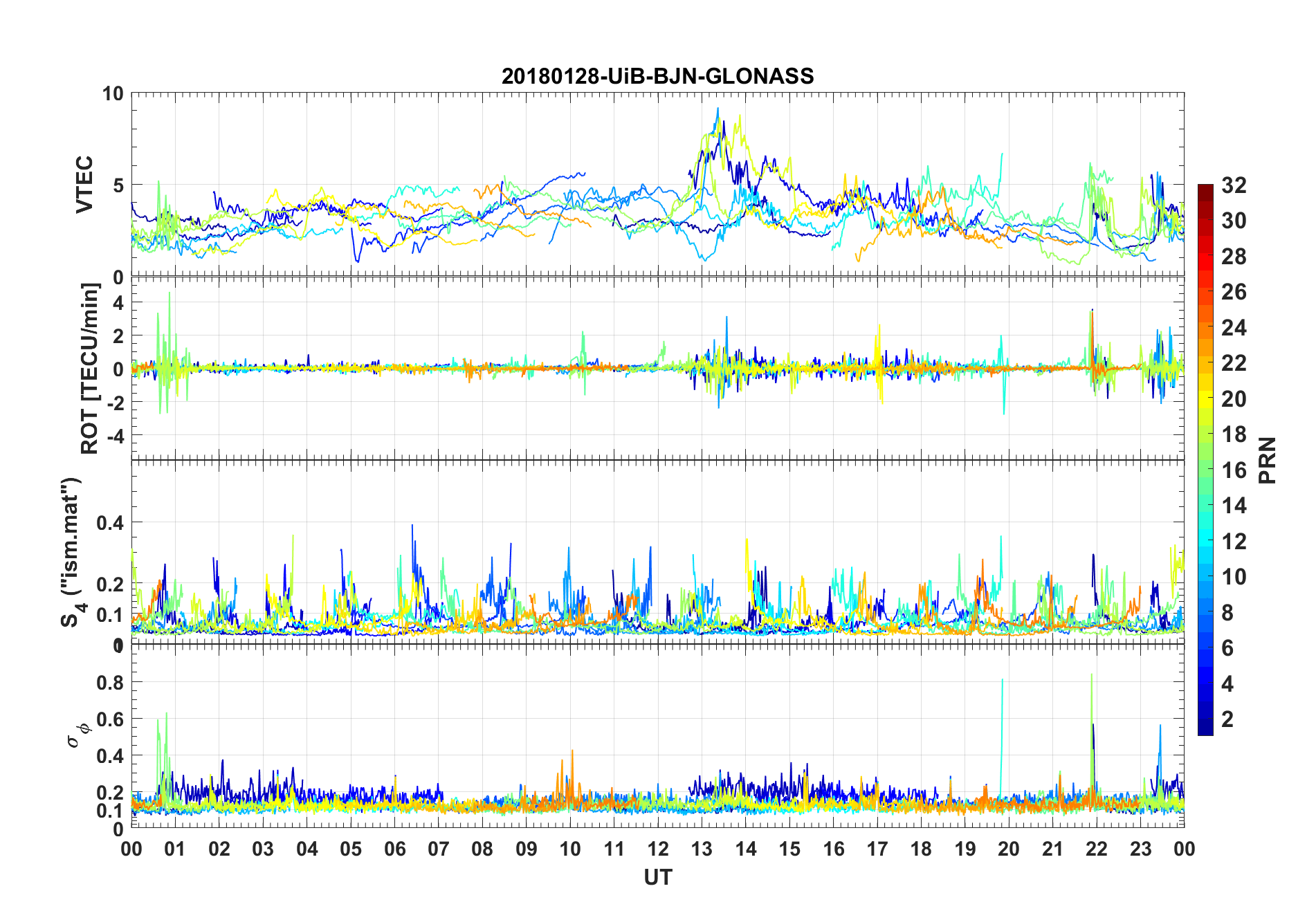Click colorbar tick value 32

pyautogui.click(x=1234, y=185)
